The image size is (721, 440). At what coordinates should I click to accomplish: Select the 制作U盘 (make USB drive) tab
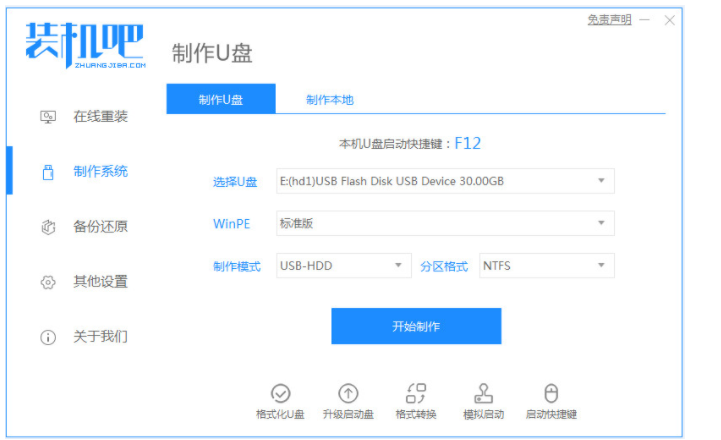pos(221,100)
